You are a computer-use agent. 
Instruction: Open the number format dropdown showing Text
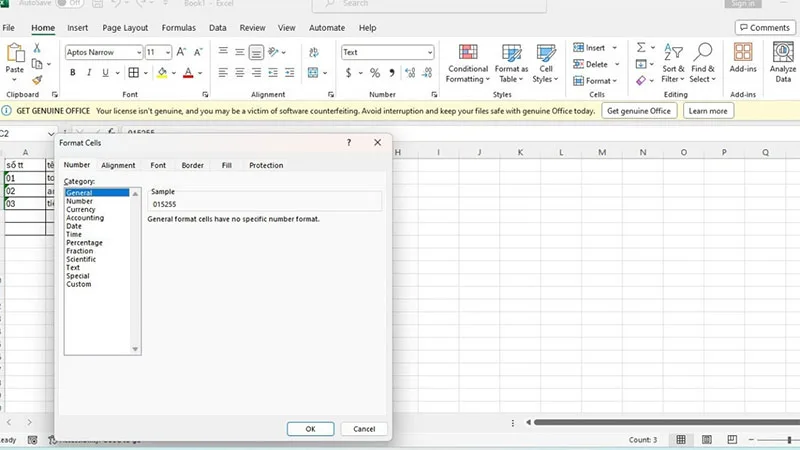coord(430,53)
